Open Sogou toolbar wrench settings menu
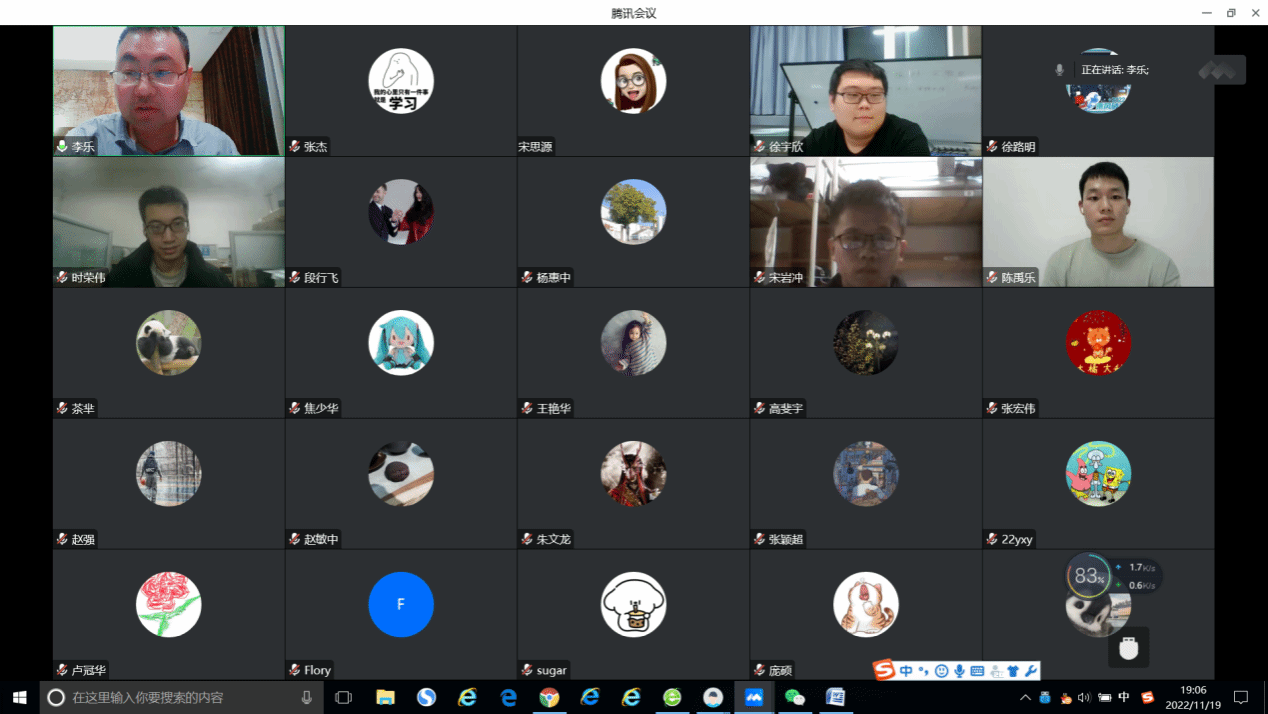 click(x=1031, y=671)
